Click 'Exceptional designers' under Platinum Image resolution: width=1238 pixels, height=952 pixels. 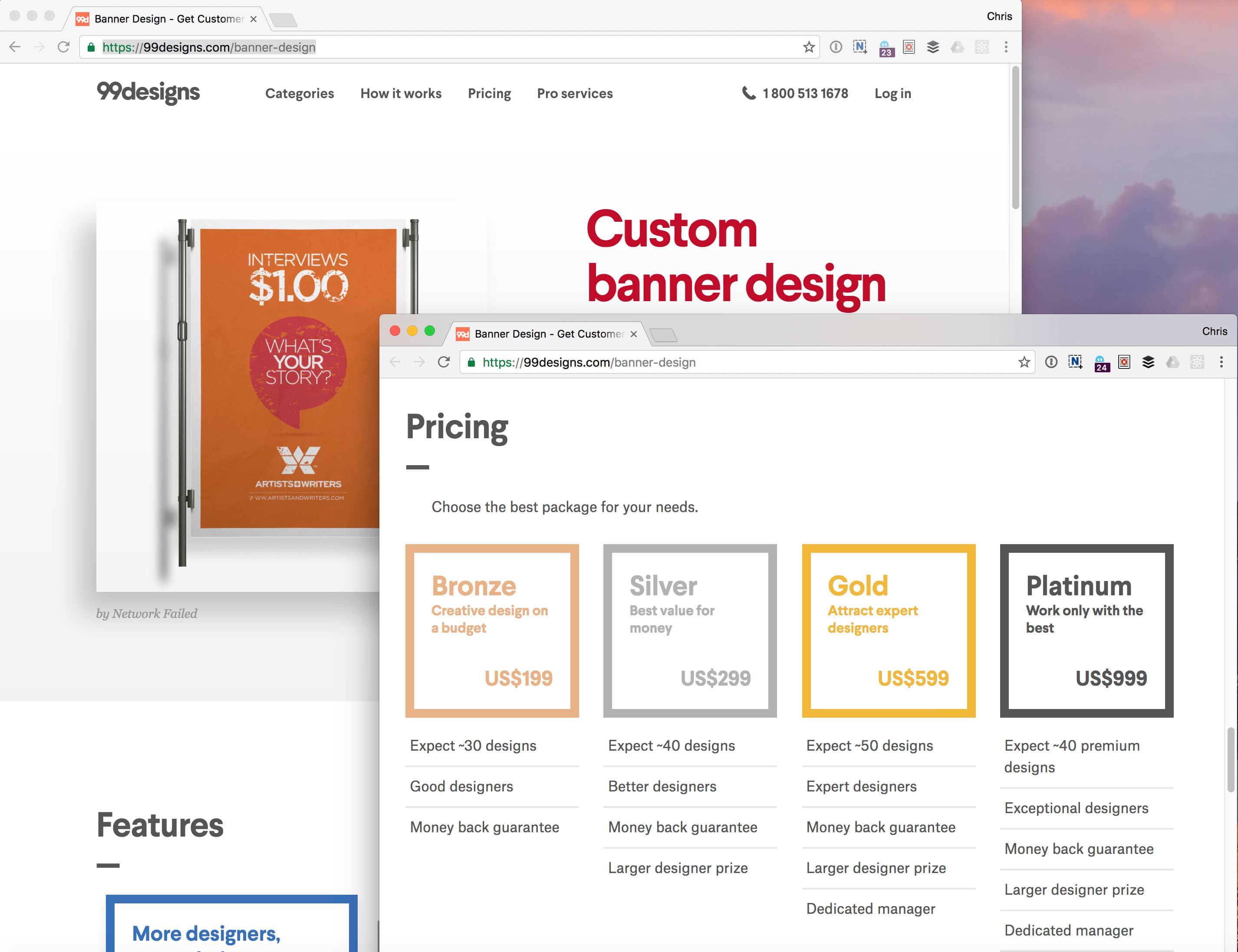(x=1076, y=808)
